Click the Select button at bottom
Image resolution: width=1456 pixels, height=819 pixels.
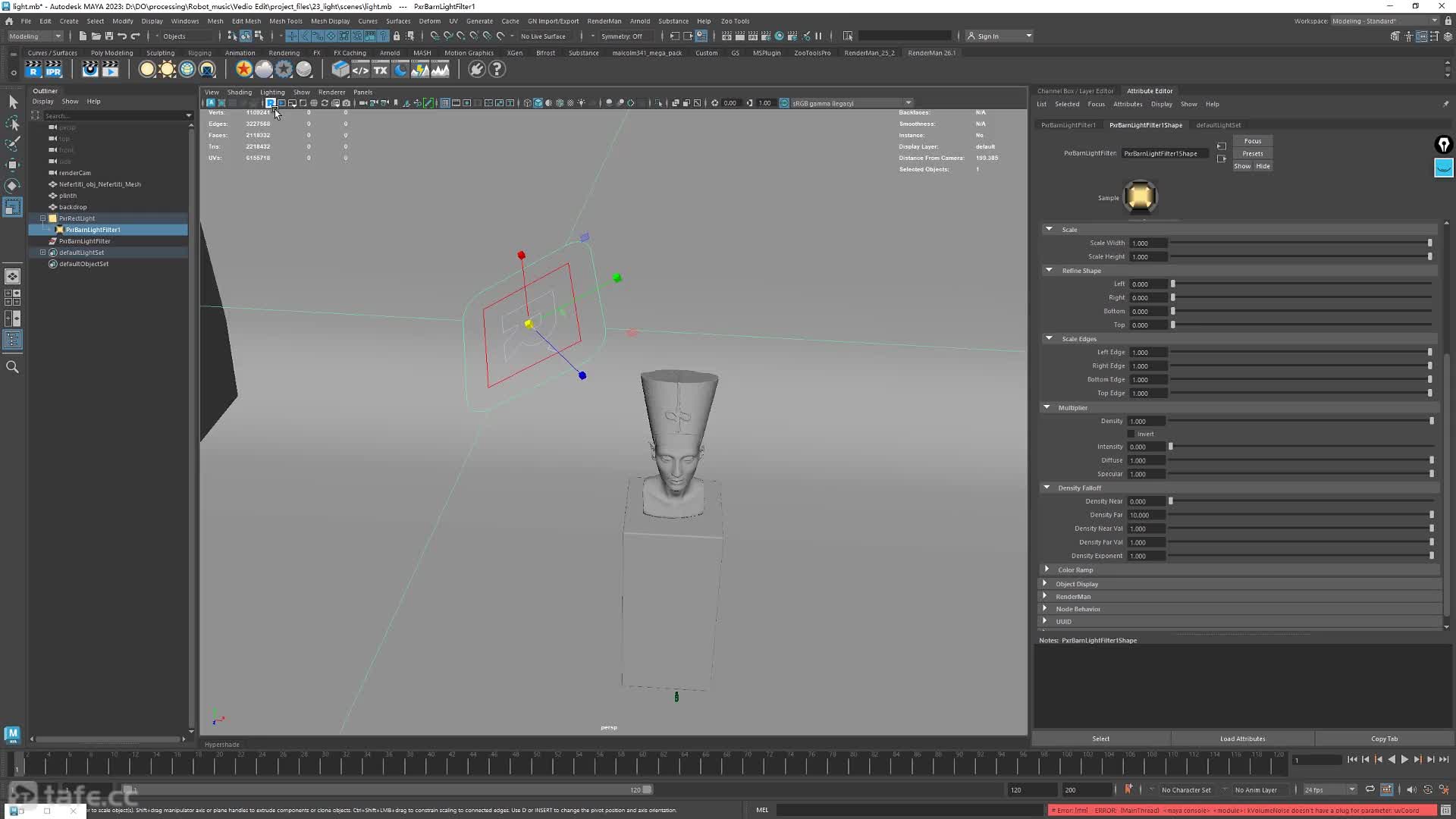(1101, 739)
